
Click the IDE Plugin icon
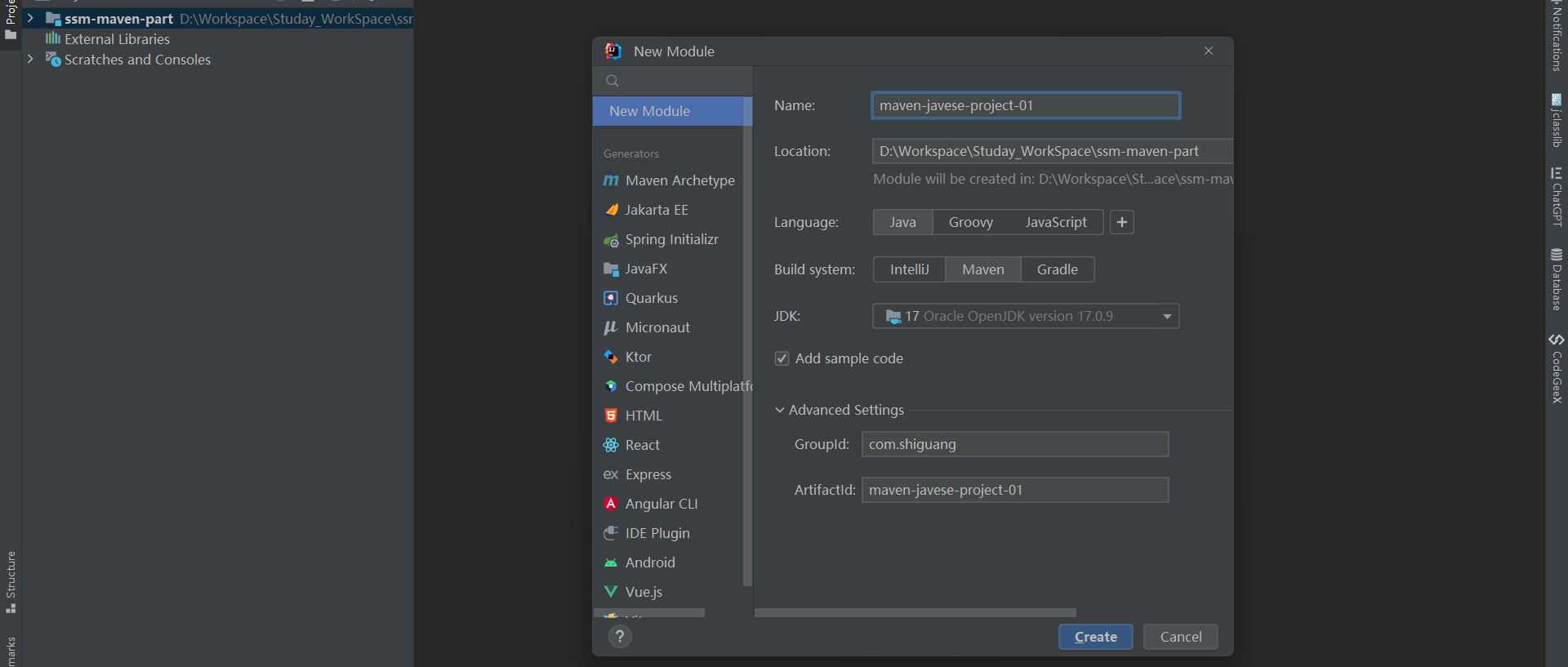coord(611,533)
